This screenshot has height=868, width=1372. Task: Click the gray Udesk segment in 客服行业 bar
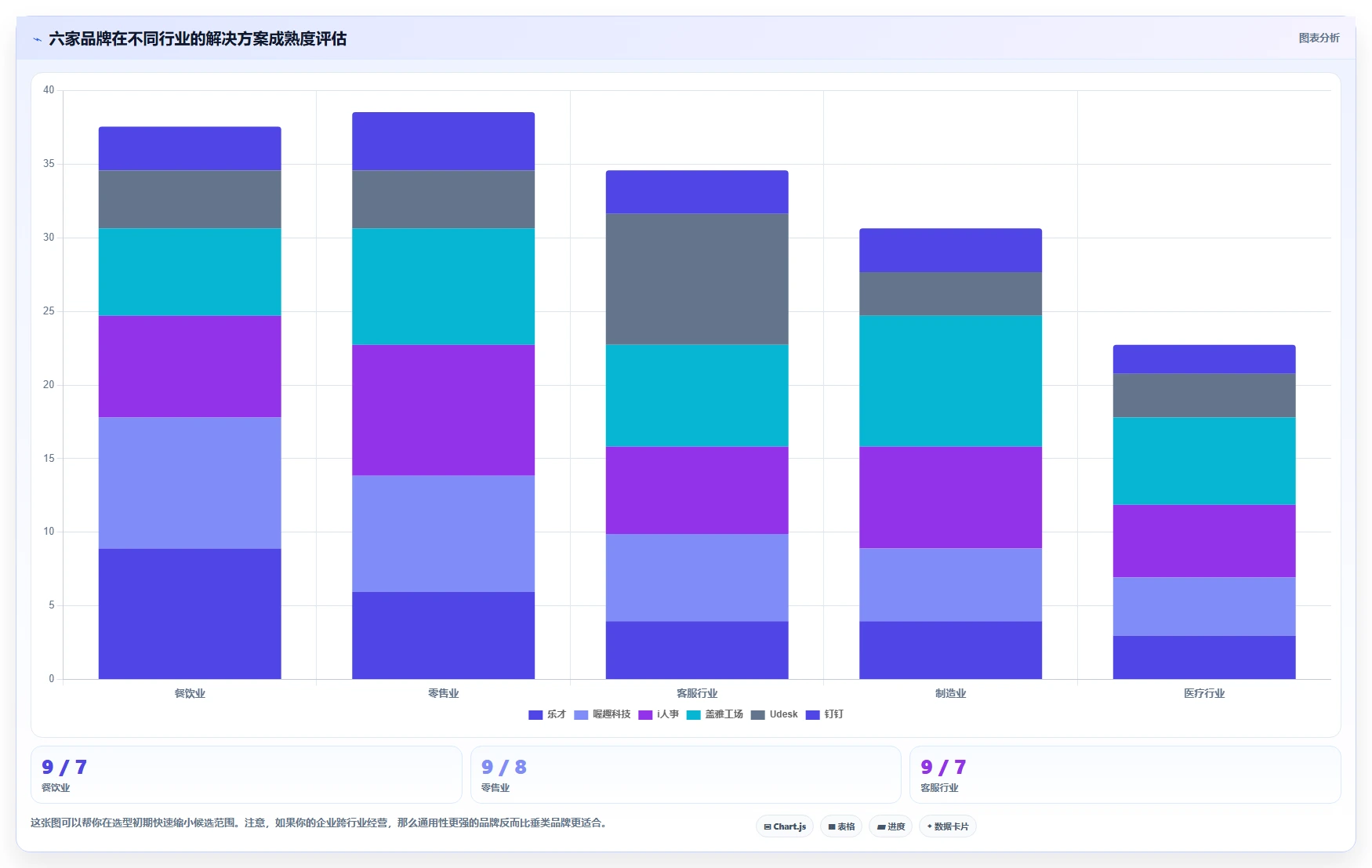click(x=697, y=279)
